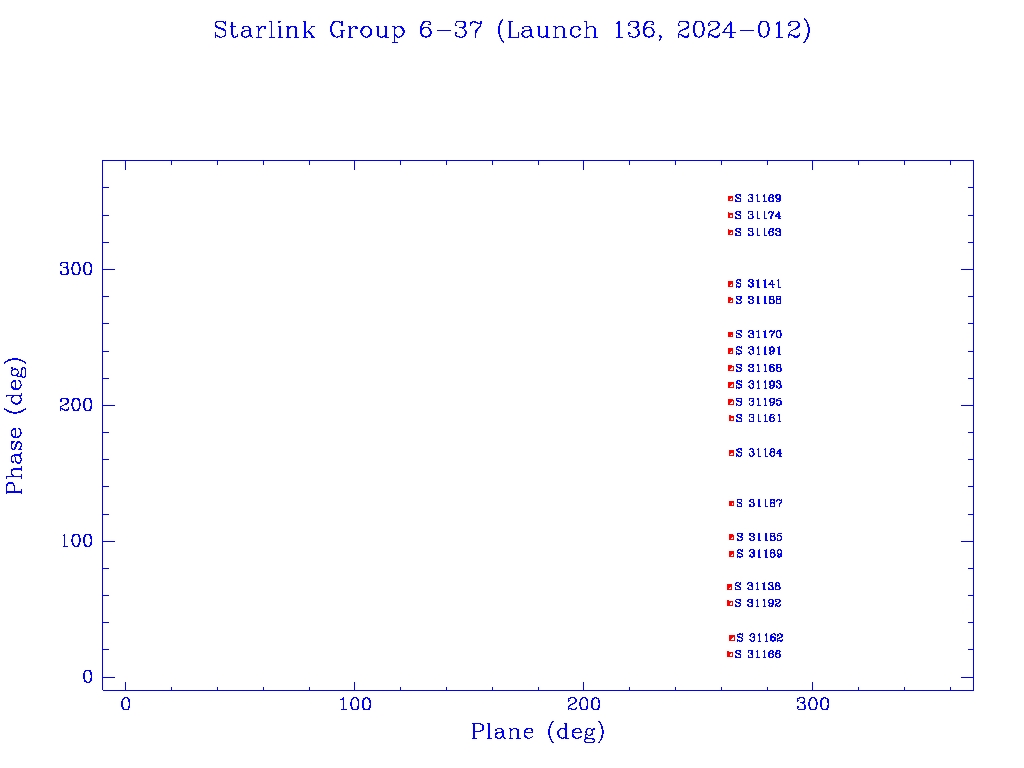Click the red marker beside S 31187
The image size is (1024, 768).
(x=731, y=504)
